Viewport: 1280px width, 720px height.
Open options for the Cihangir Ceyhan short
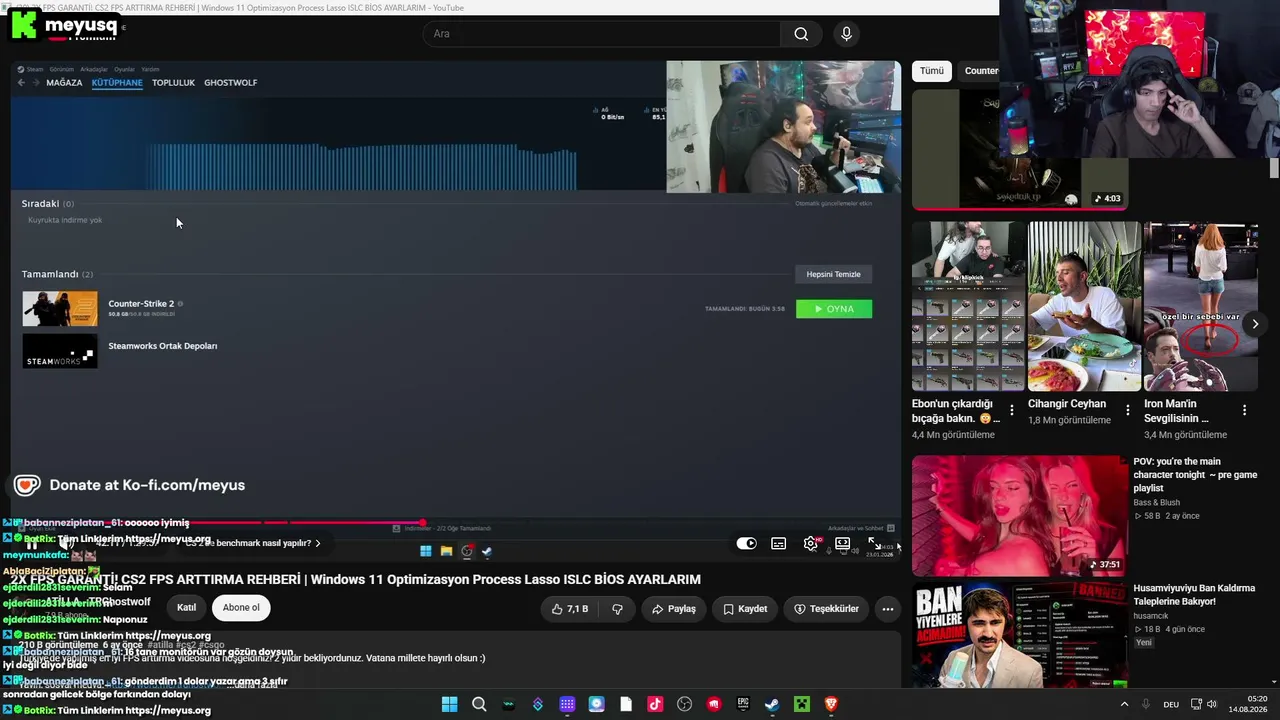1128,410
